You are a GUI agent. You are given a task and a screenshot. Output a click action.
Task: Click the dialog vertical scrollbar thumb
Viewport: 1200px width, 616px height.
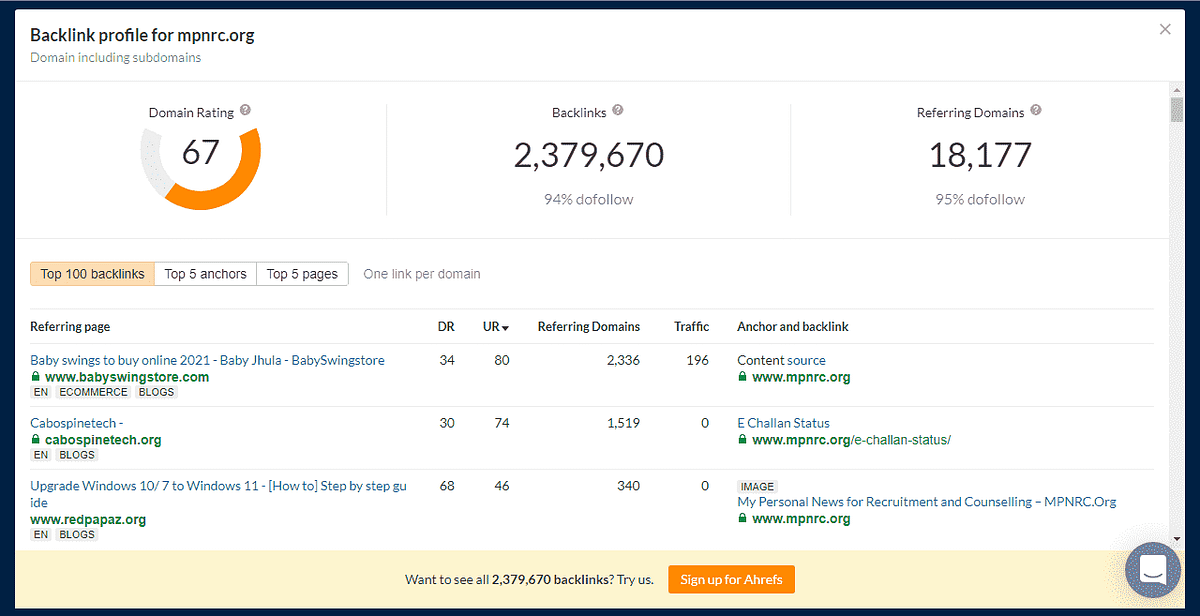1177,109
